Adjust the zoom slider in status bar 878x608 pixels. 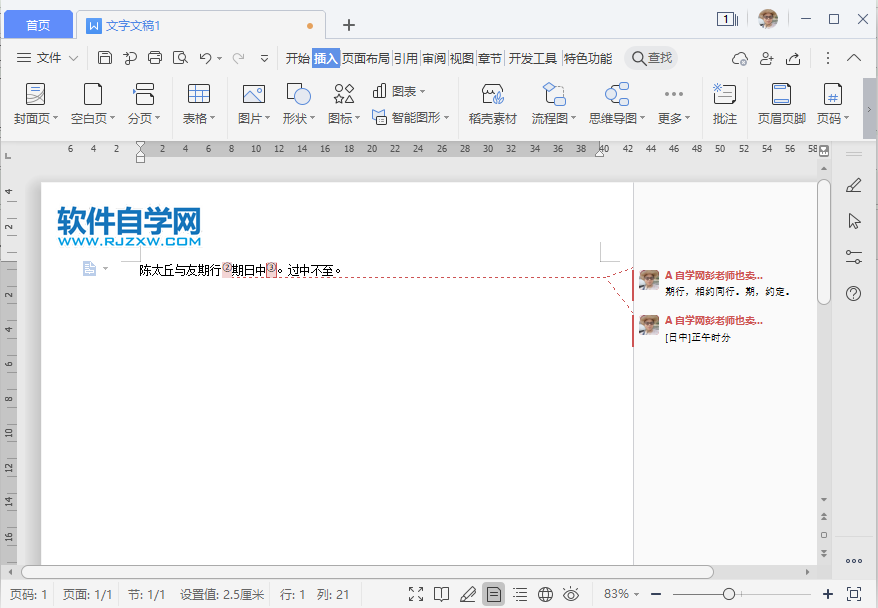pyautogui.click(x=729, y=593)
